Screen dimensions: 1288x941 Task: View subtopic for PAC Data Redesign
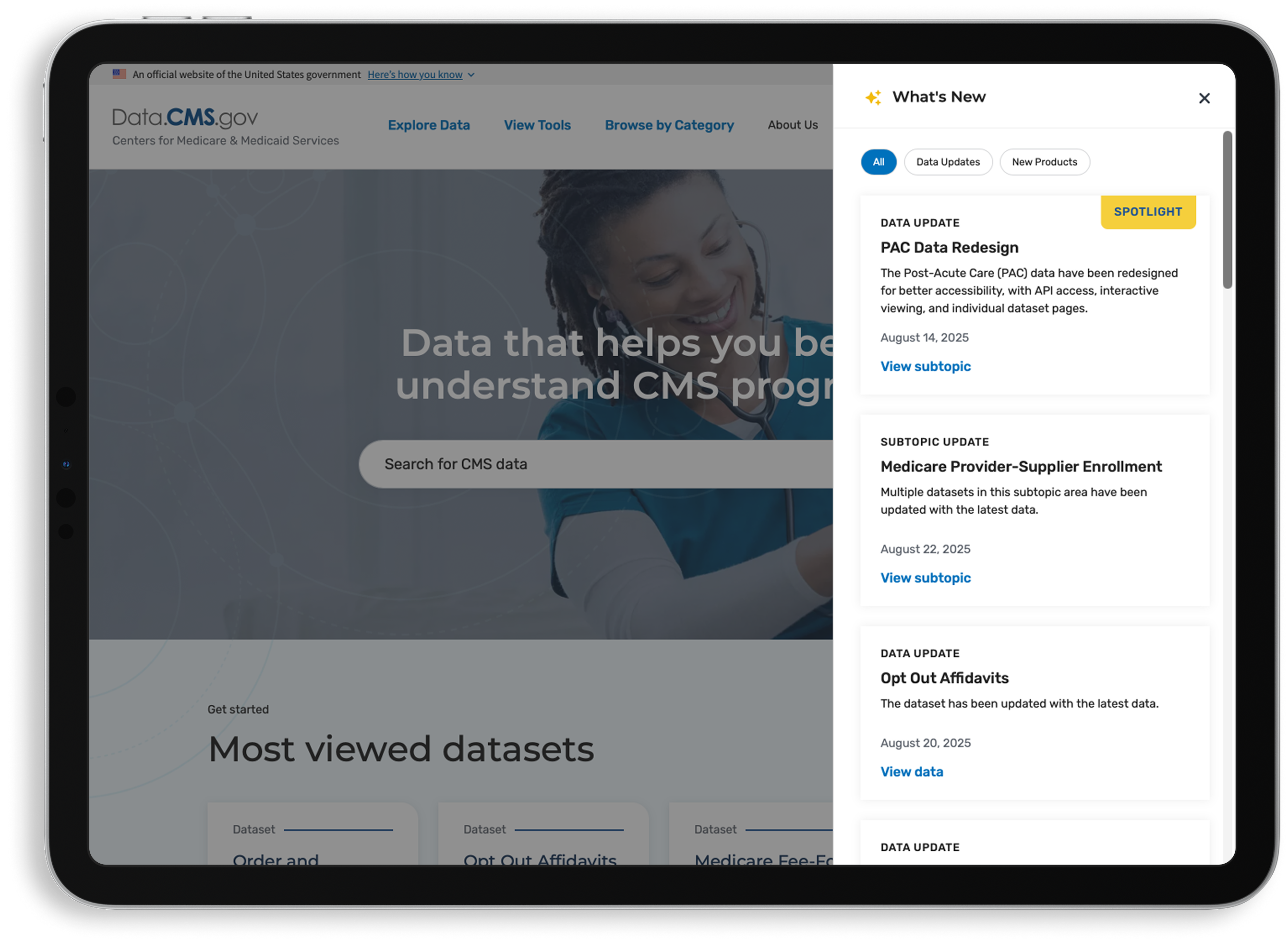pos(925,366)
